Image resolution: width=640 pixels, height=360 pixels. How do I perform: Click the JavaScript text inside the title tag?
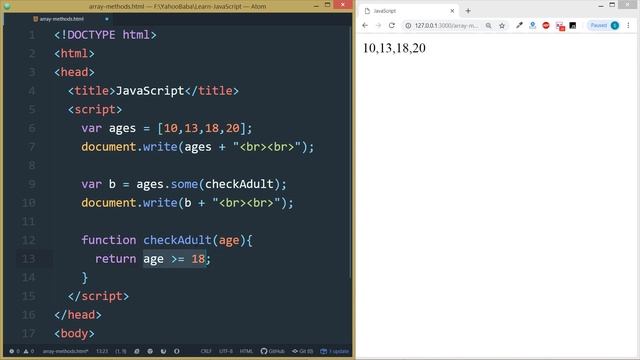[150, 91]
